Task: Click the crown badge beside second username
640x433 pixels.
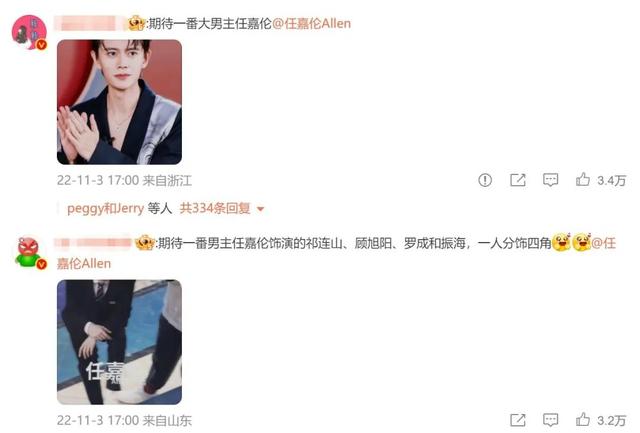Action: pyautogui.click(x=144, y=243)
